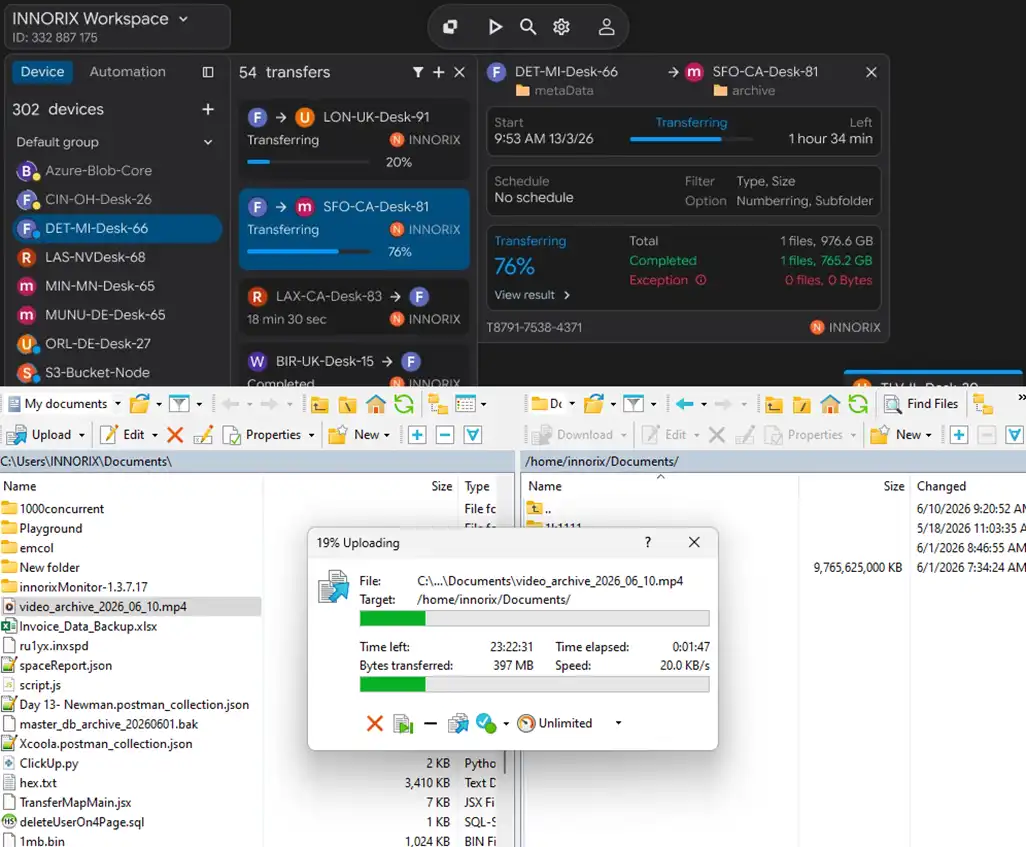Go to the local parent directory folder icon
The image size is (1026, 847).
pyautogui.click(x=319, y=404)
